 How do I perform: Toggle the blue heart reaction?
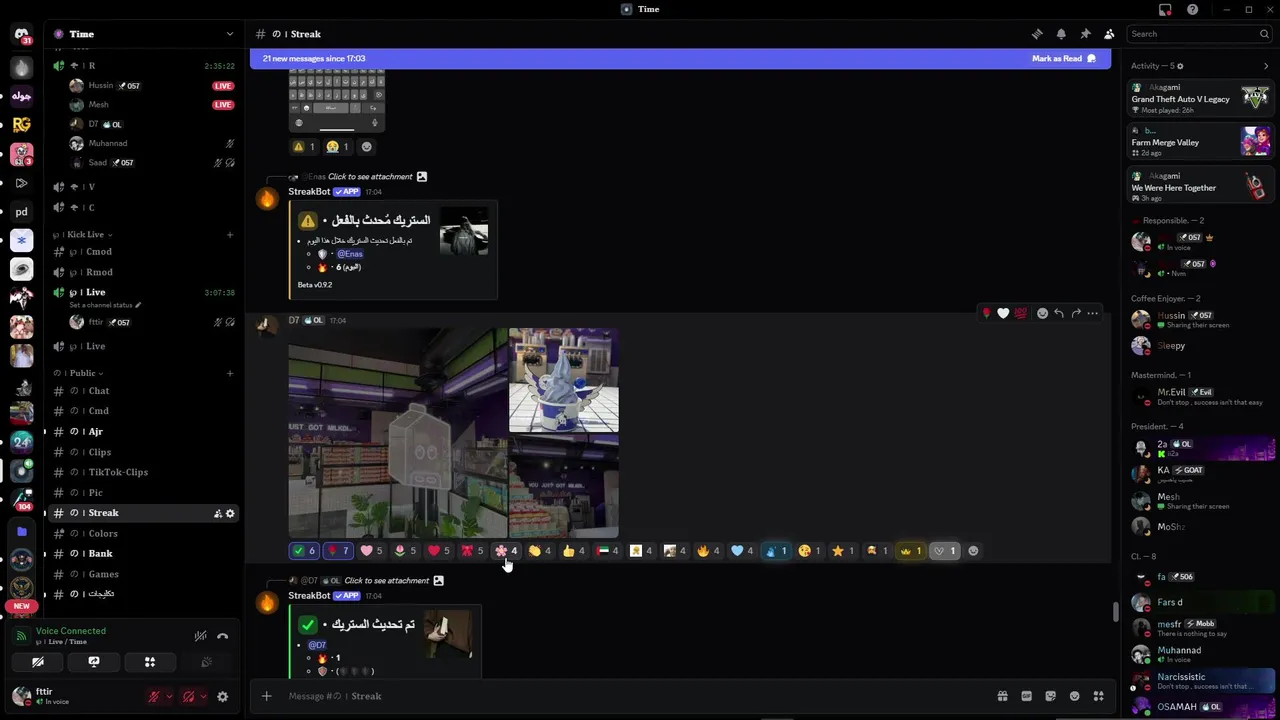pos(742,551)
